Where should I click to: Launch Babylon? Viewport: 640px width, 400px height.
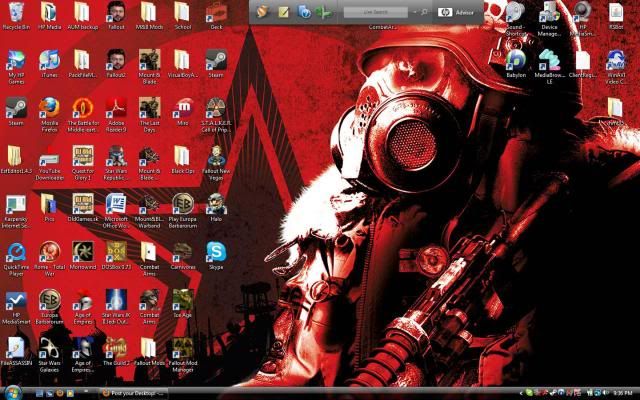(x=516, y=63)
